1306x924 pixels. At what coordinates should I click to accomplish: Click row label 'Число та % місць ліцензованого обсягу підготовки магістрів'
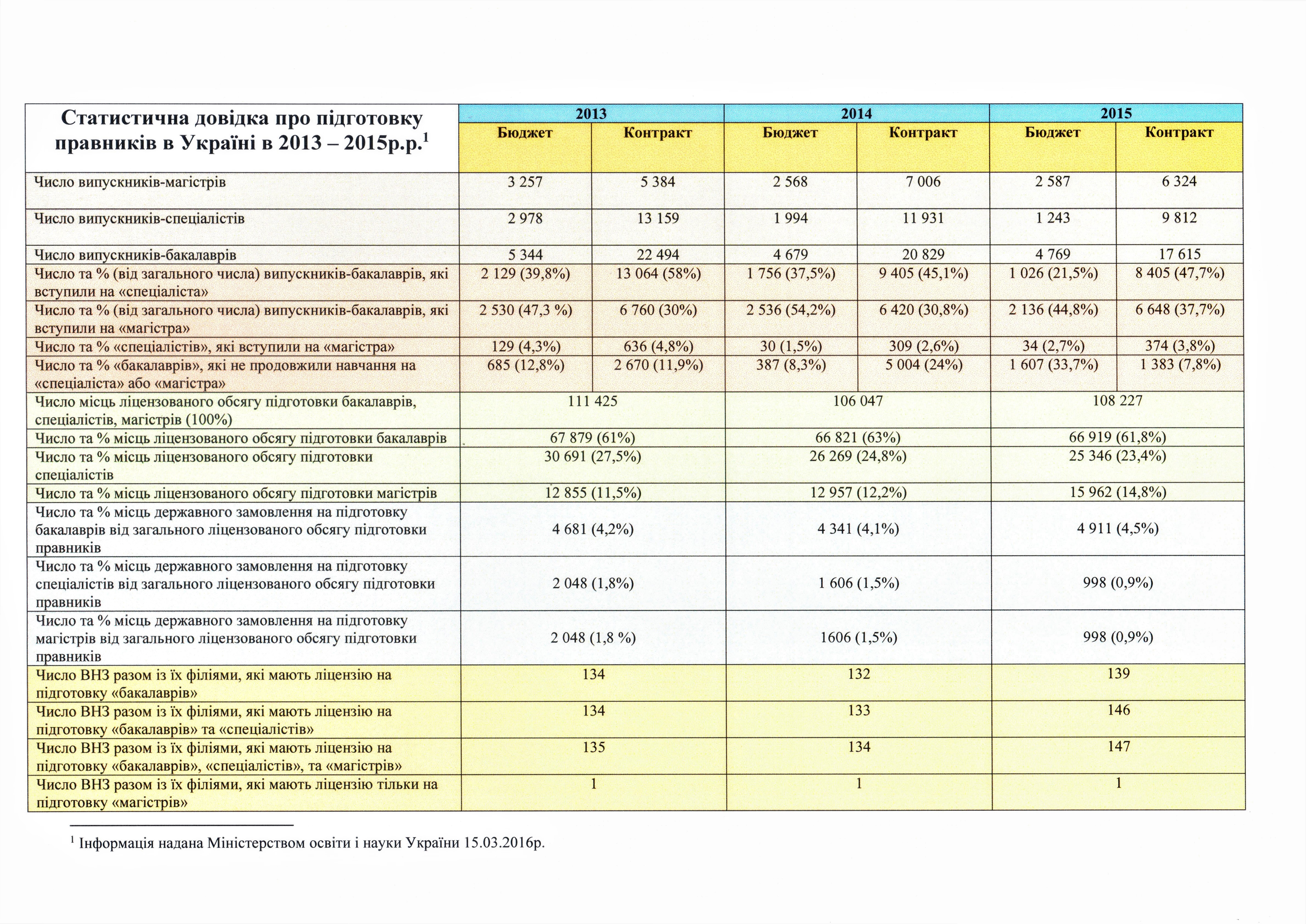coord(236,493)
